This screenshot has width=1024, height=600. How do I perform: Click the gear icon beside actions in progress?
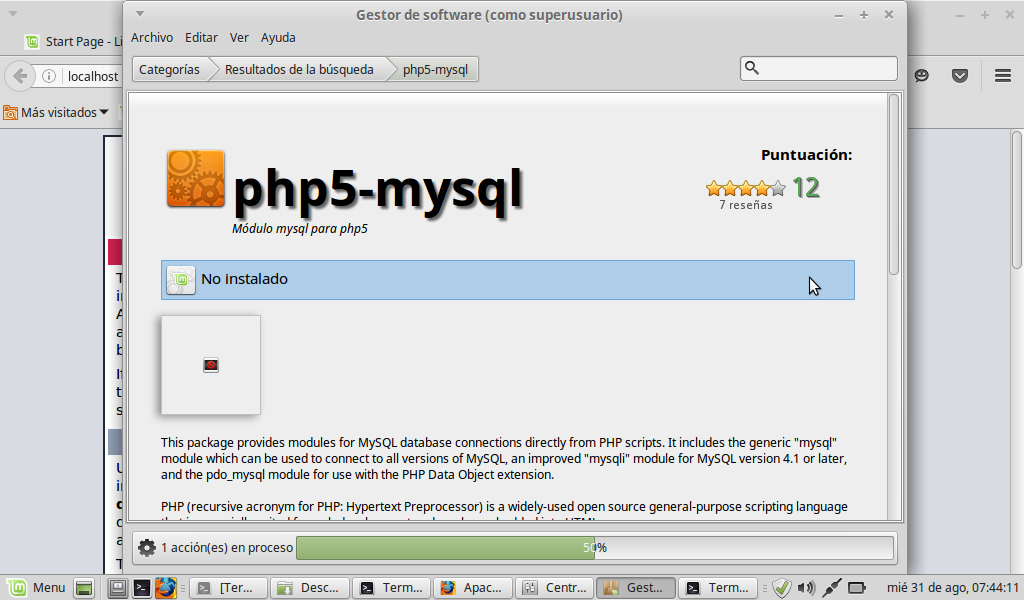click(x=147, y=547)
